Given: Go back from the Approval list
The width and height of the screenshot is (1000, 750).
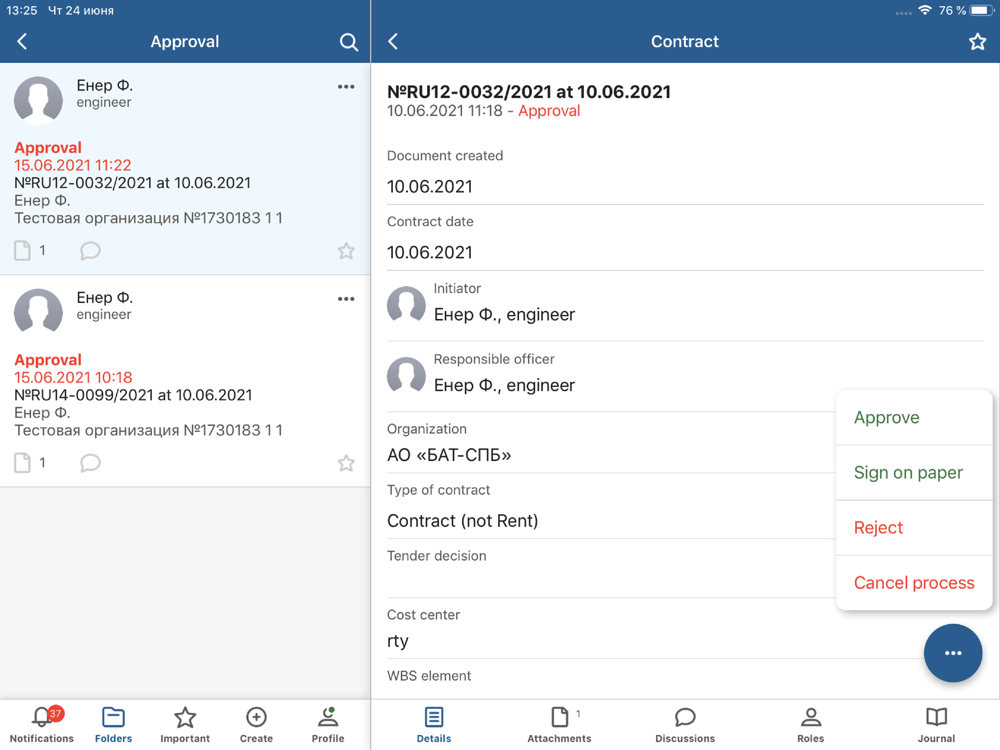Looking at the screenshot, I should coord(22,41).
